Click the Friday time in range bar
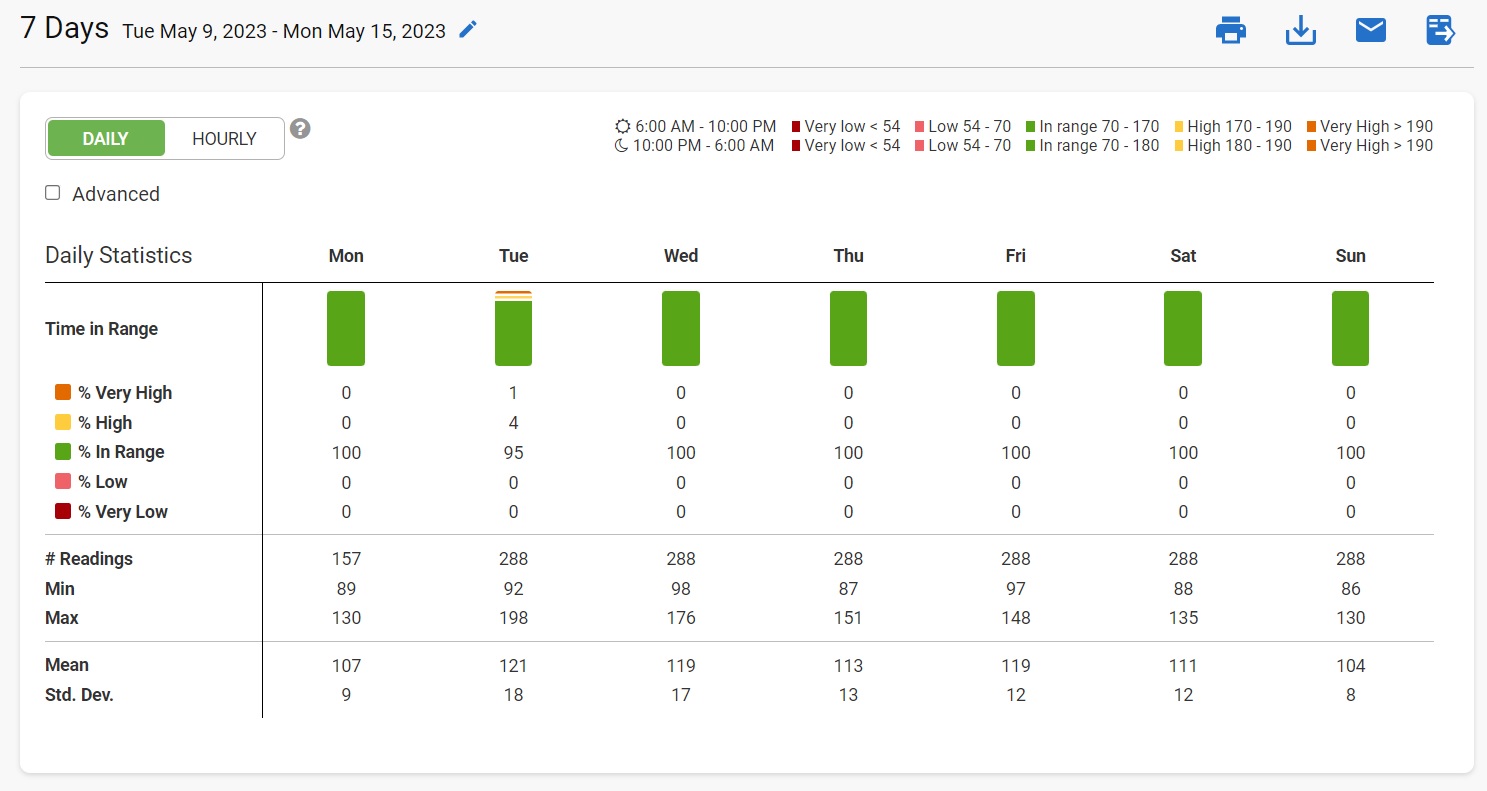This screenshot has width=1487, height=791. click(1016, 329)
